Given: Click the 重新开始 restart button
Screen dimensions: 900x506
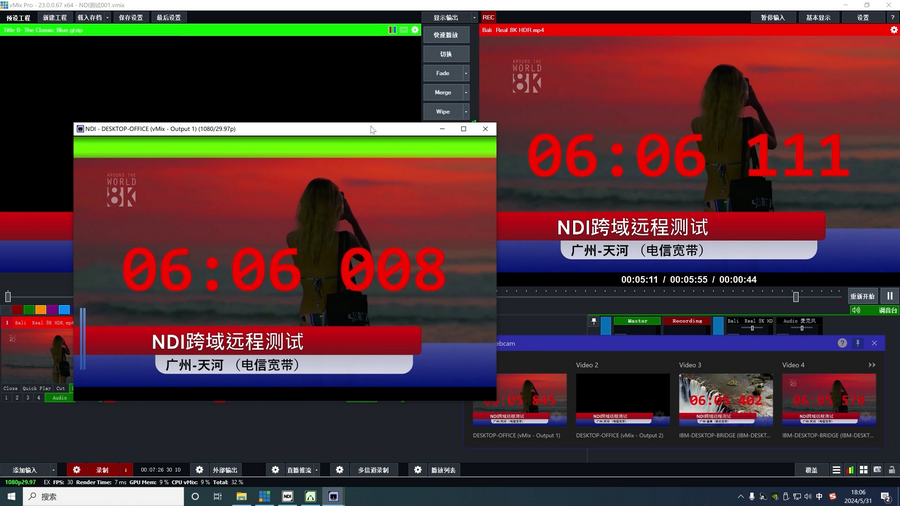Looking at the screenshot, I should [862, 296].
